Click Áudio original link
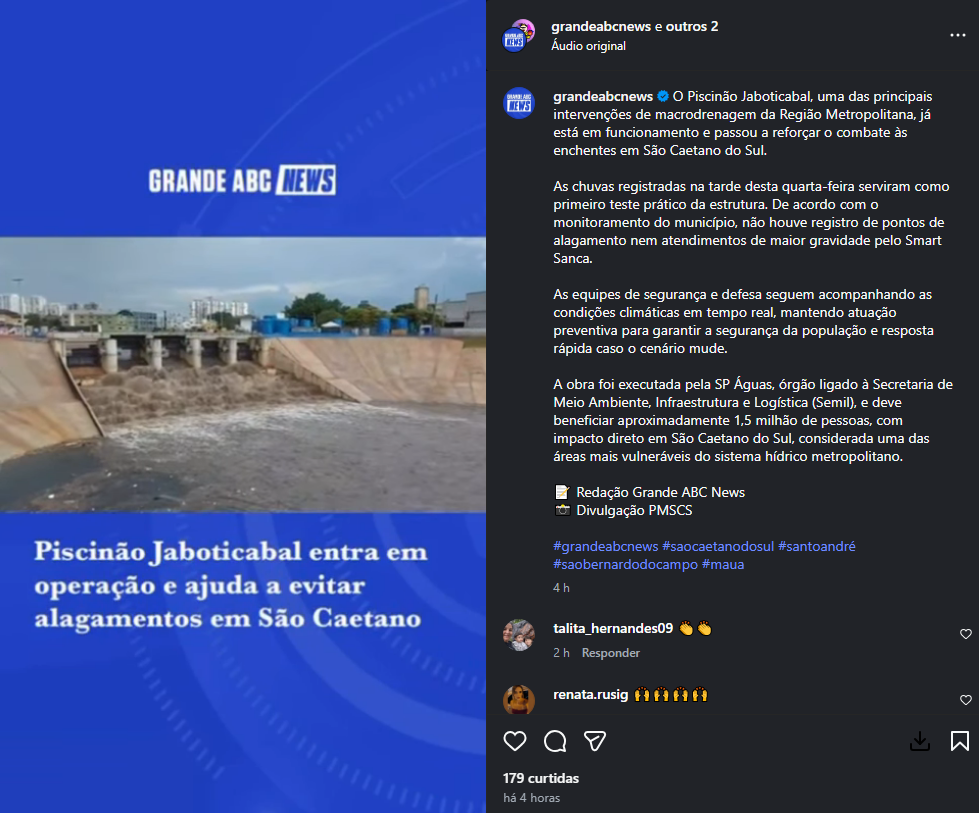Screen dimensions: 979x813 588,46
